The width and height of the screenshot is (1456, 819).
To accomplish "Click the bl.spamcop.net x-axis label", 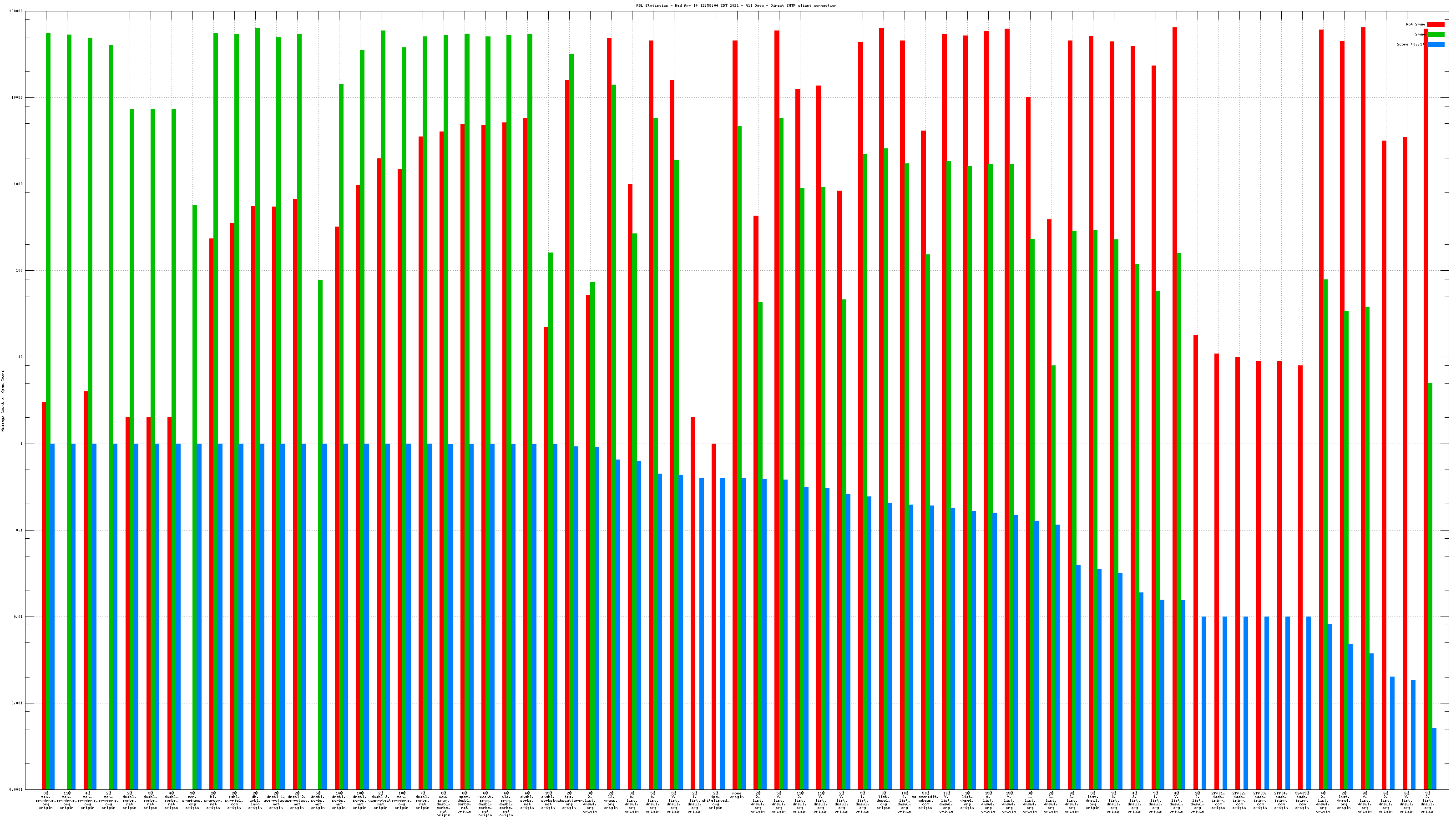I will click(x=213, y=800).
